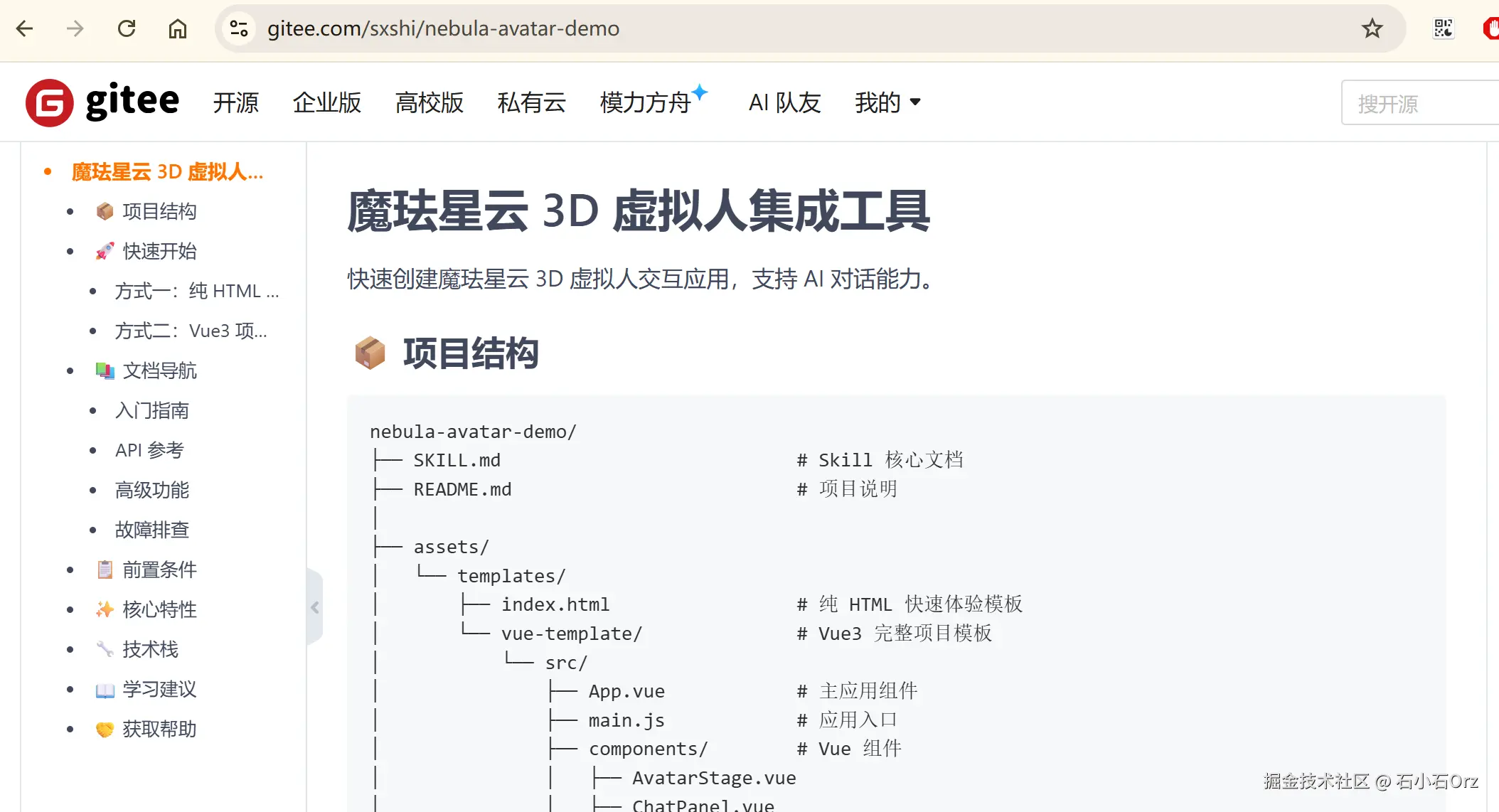This screenshot has height=812, width=1499.
Task: Focus the address bar URL
Action: (443, 28)
